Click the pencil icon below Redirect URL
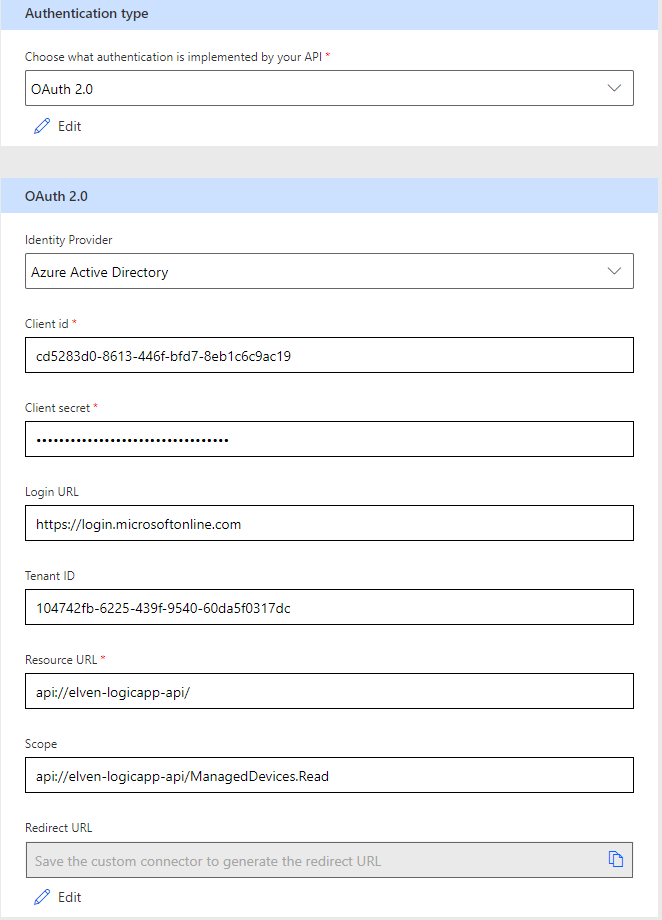 (x=42, y=897)
